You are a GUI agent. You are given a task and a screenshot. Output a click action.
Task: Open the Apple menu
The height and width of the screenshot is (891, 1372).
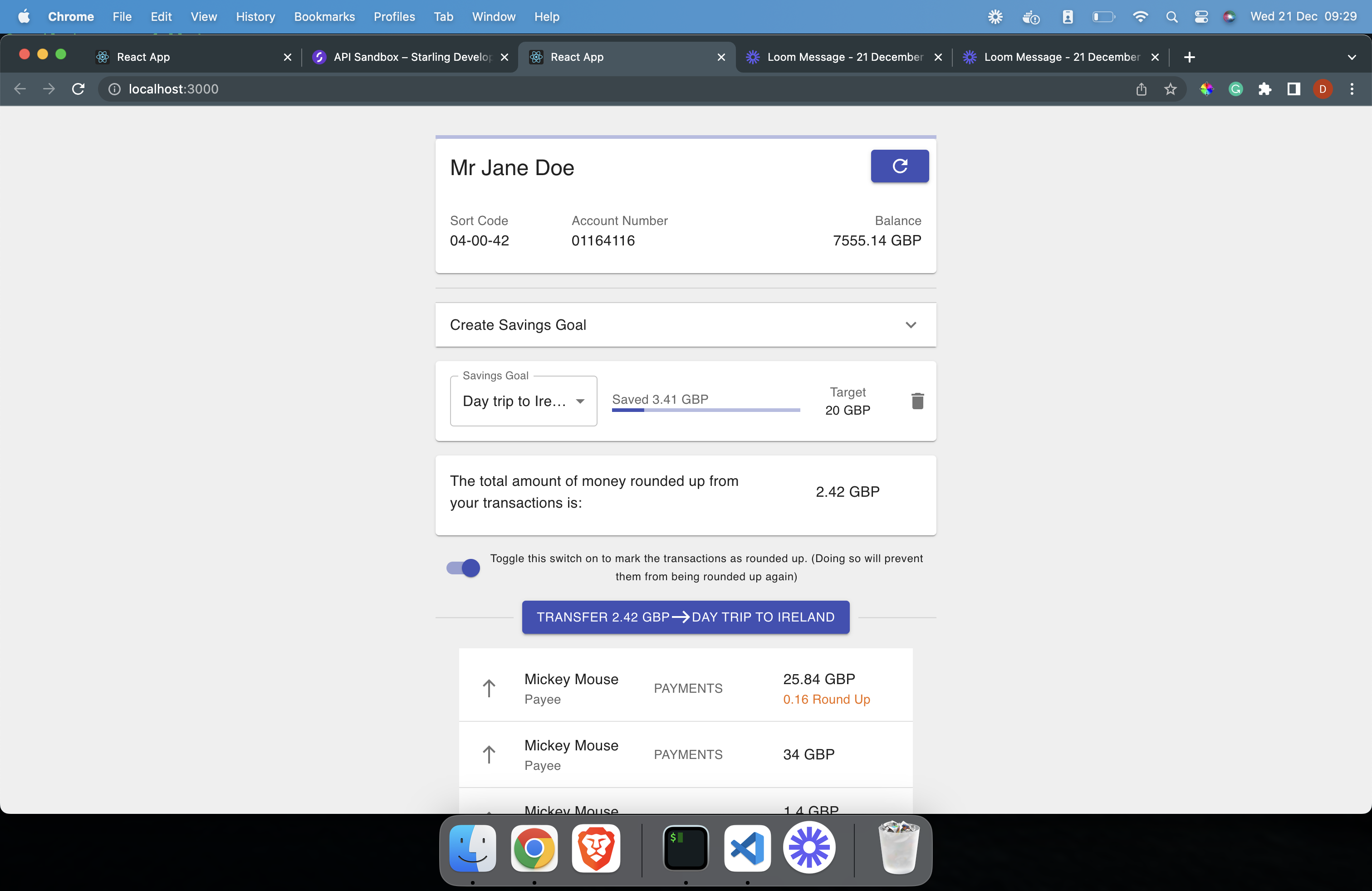(x=24, y=17)
